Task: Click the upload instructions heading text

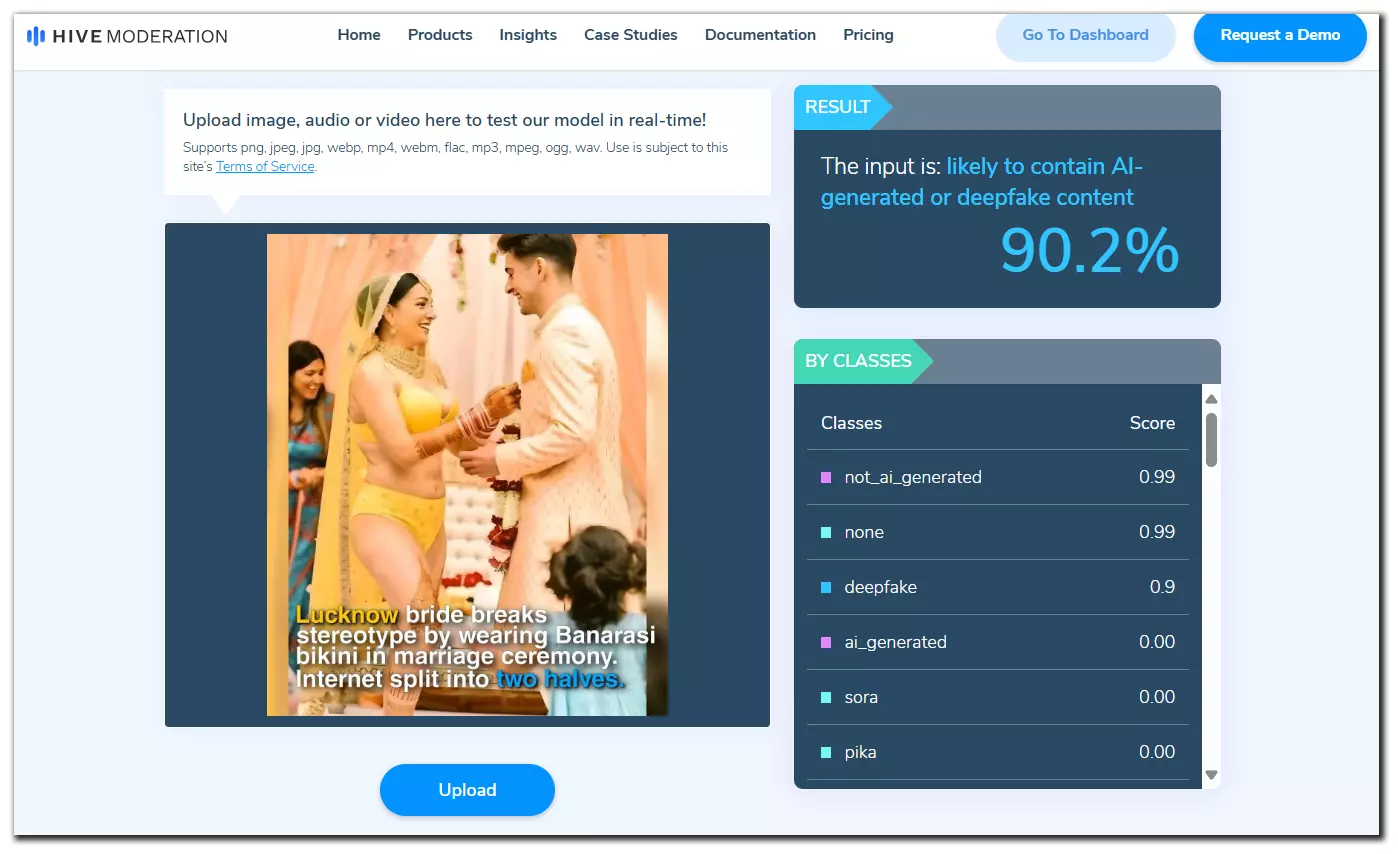Action: pyautogui.click(x=444, y=120)
